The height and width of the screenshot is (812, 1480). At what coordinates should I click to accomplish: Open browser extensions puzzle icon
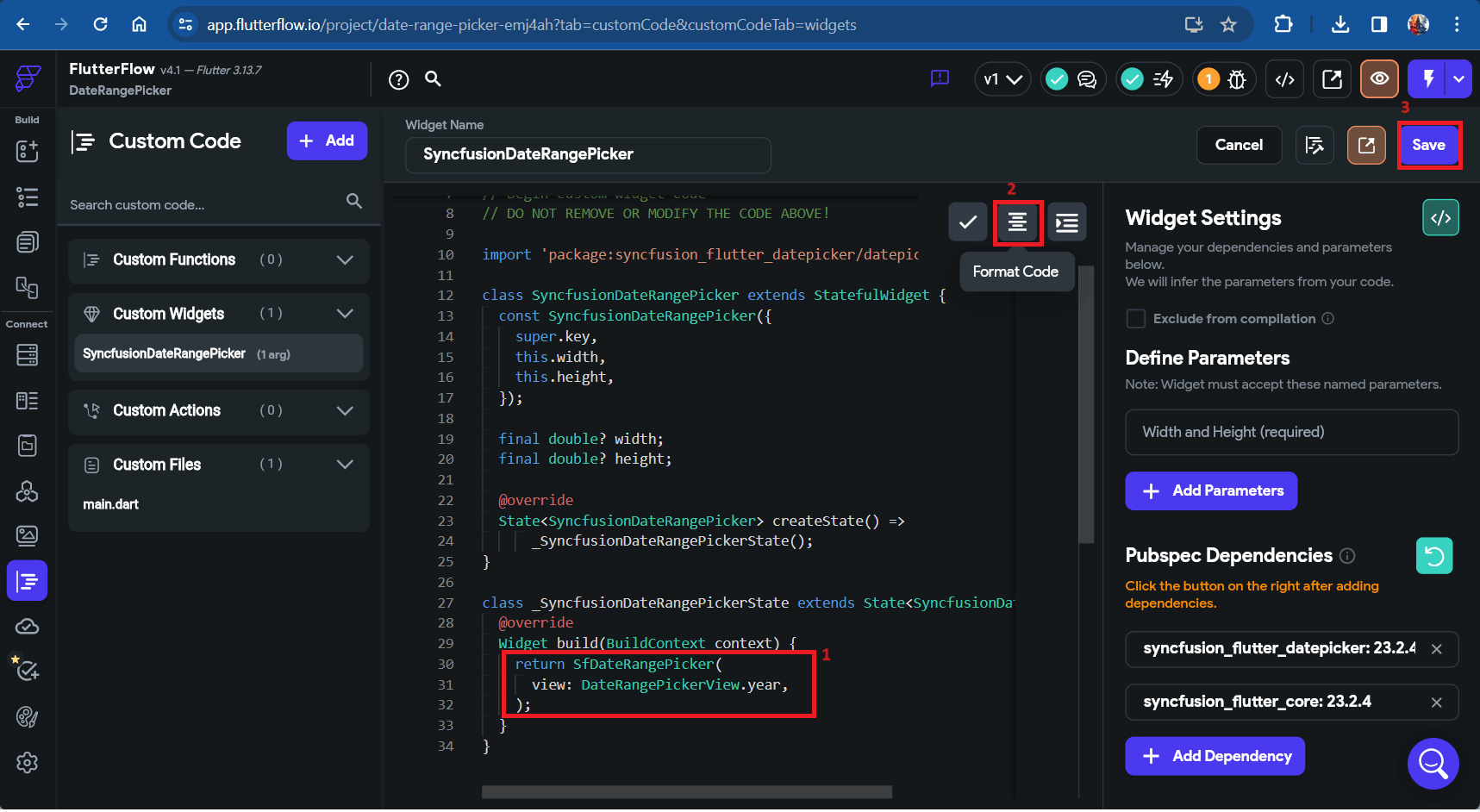click(1283, 24)
